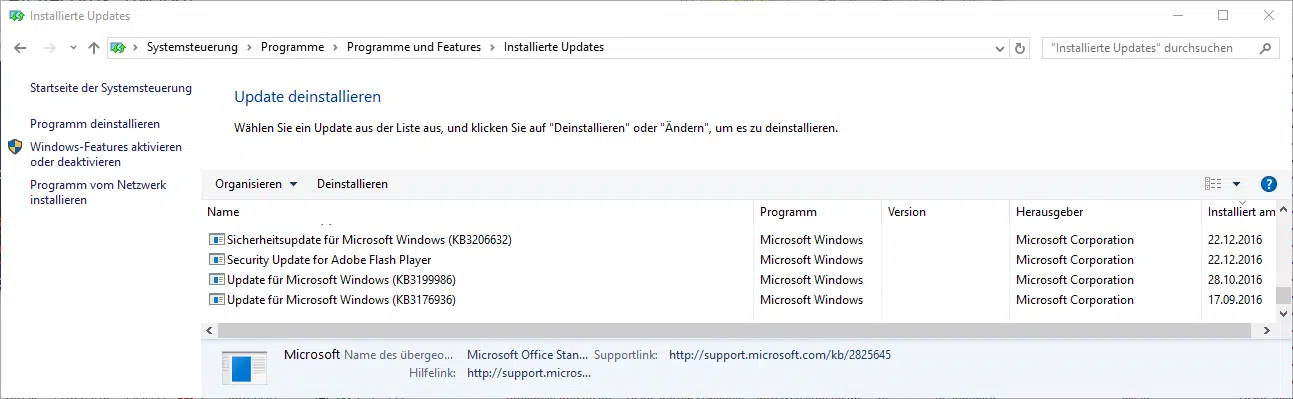Refresh the Installierte Updates list
Viewport: 1293px width, 399px height.
pyautogui.click(x=1020, y=48)
